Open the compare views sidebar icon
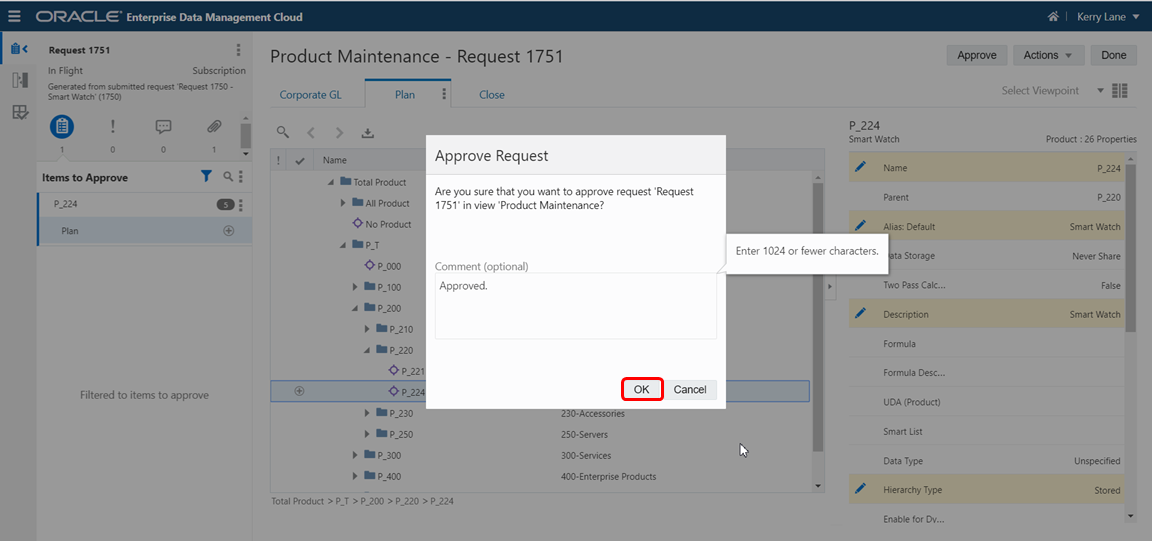Image resolution: width=1152 pixels, height=541 pixels. [x=19, y=80]
